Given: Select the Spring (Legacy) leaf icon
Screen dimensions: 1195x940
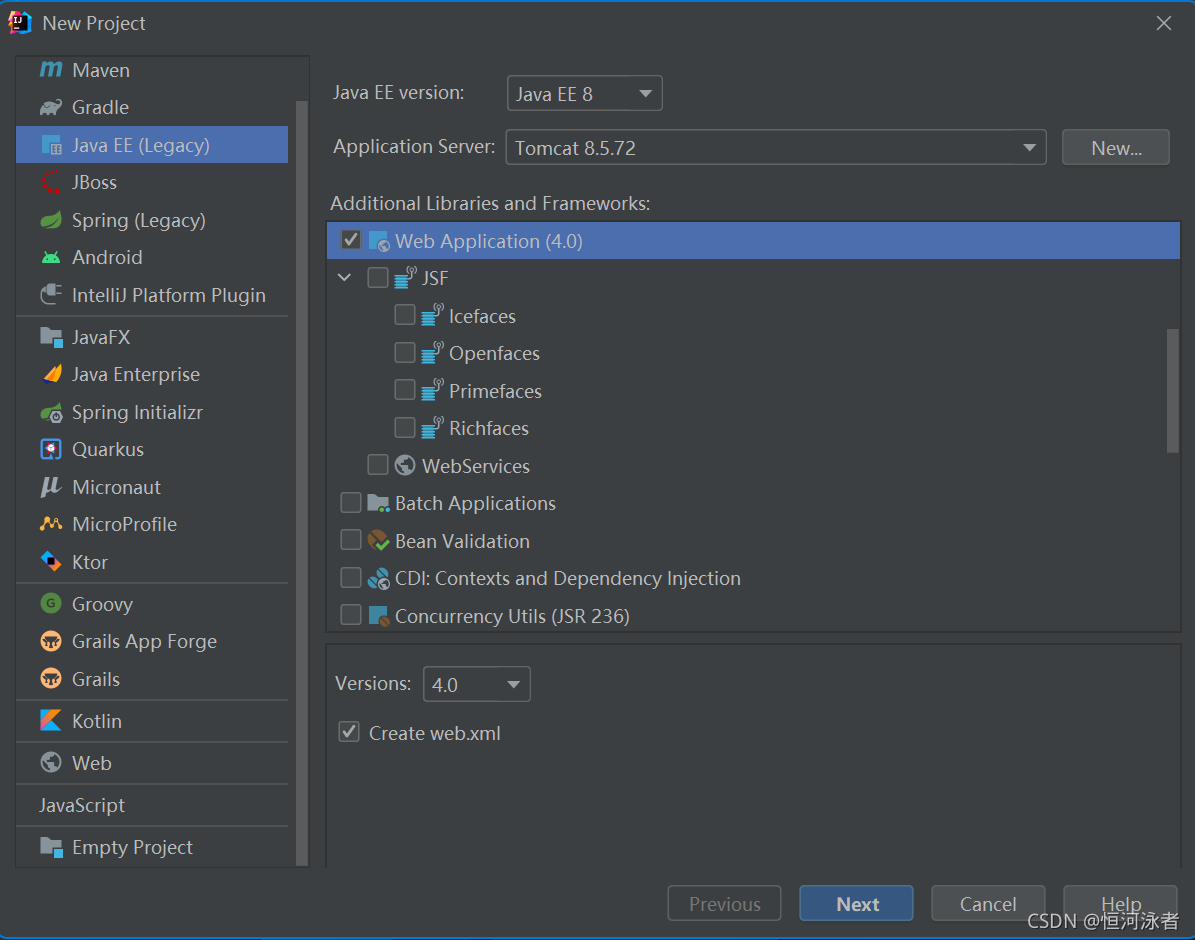Looking at the screenshot, I should coord(51,220).
